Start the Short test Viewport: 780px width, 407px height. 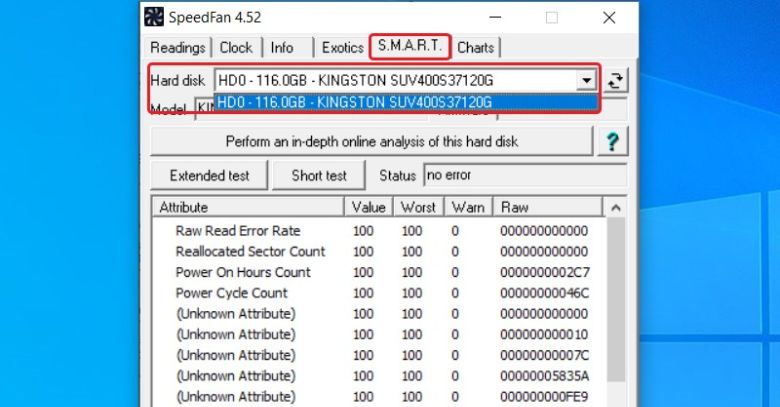point(319,176)
